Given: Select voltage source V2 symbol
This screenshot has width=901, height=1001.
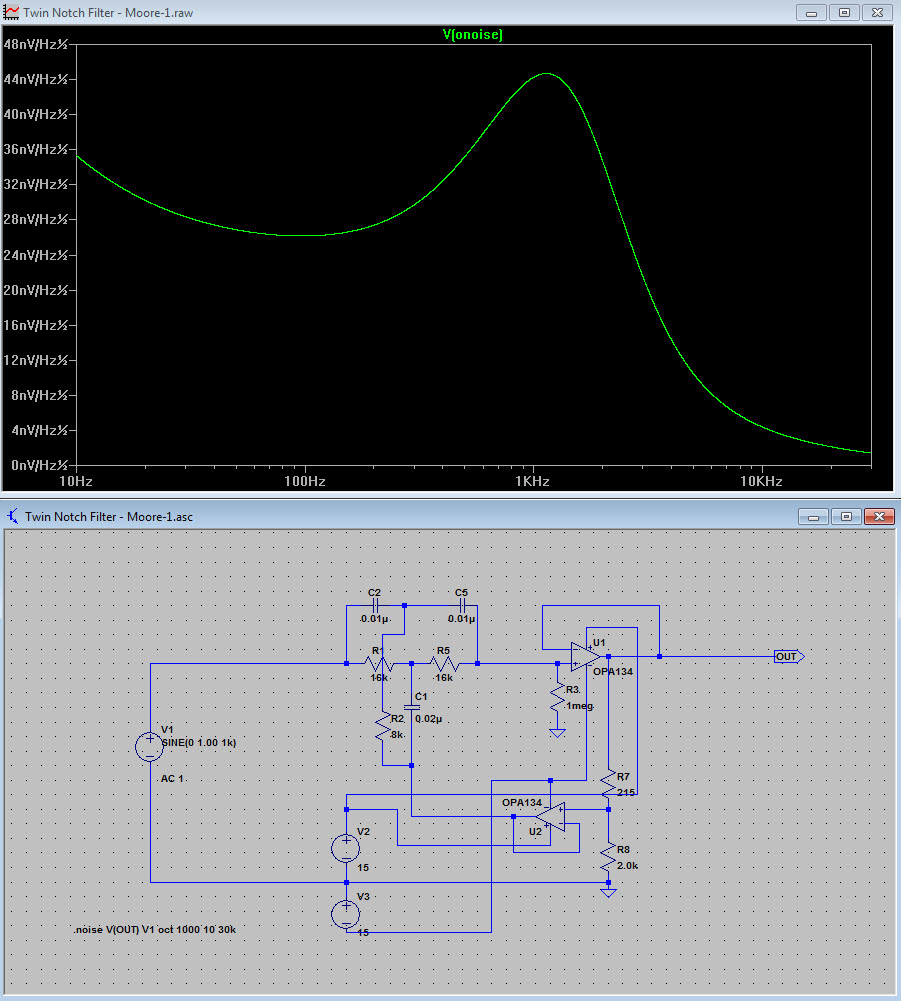Looking at the screenshot, I should (x=345, y=848).
